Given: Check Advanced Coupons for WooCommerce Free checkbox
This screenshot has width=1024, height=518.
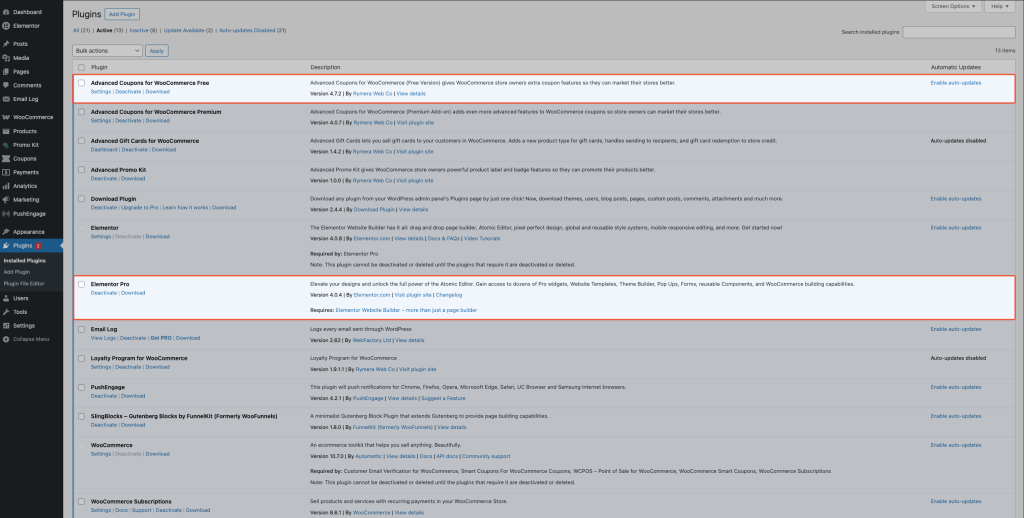Looking at the screenshot, I should (82, 83).
